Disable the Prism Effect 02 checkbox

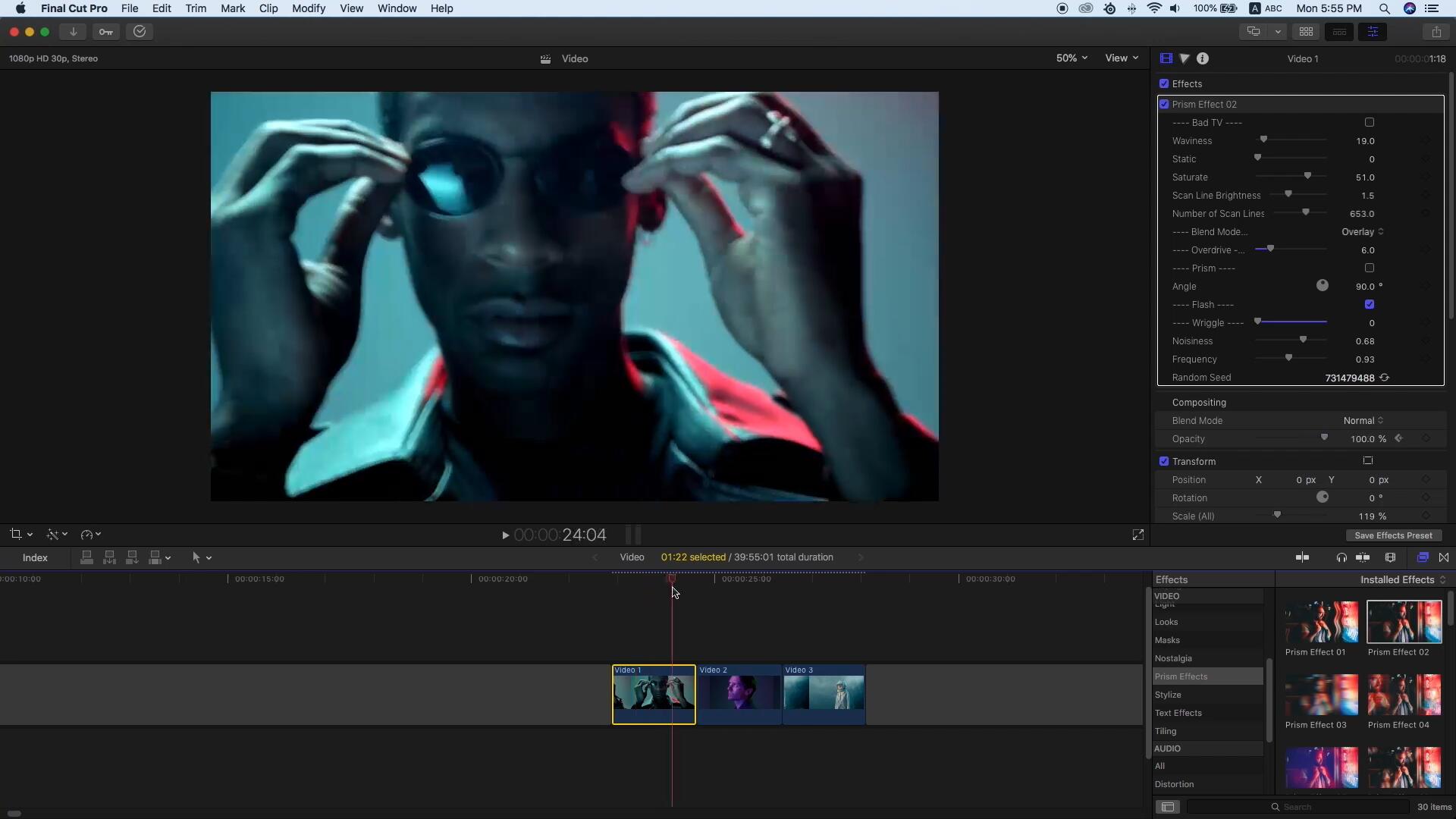click(x=1164, y=105)
